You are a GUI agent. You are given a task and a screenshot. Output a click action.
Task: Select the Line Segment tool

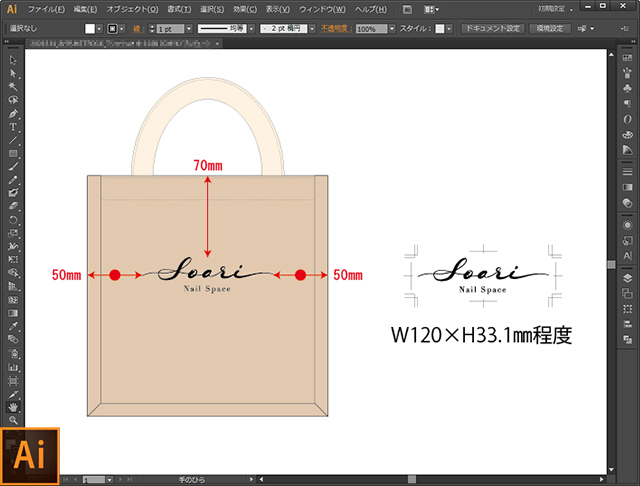[13, 140]
